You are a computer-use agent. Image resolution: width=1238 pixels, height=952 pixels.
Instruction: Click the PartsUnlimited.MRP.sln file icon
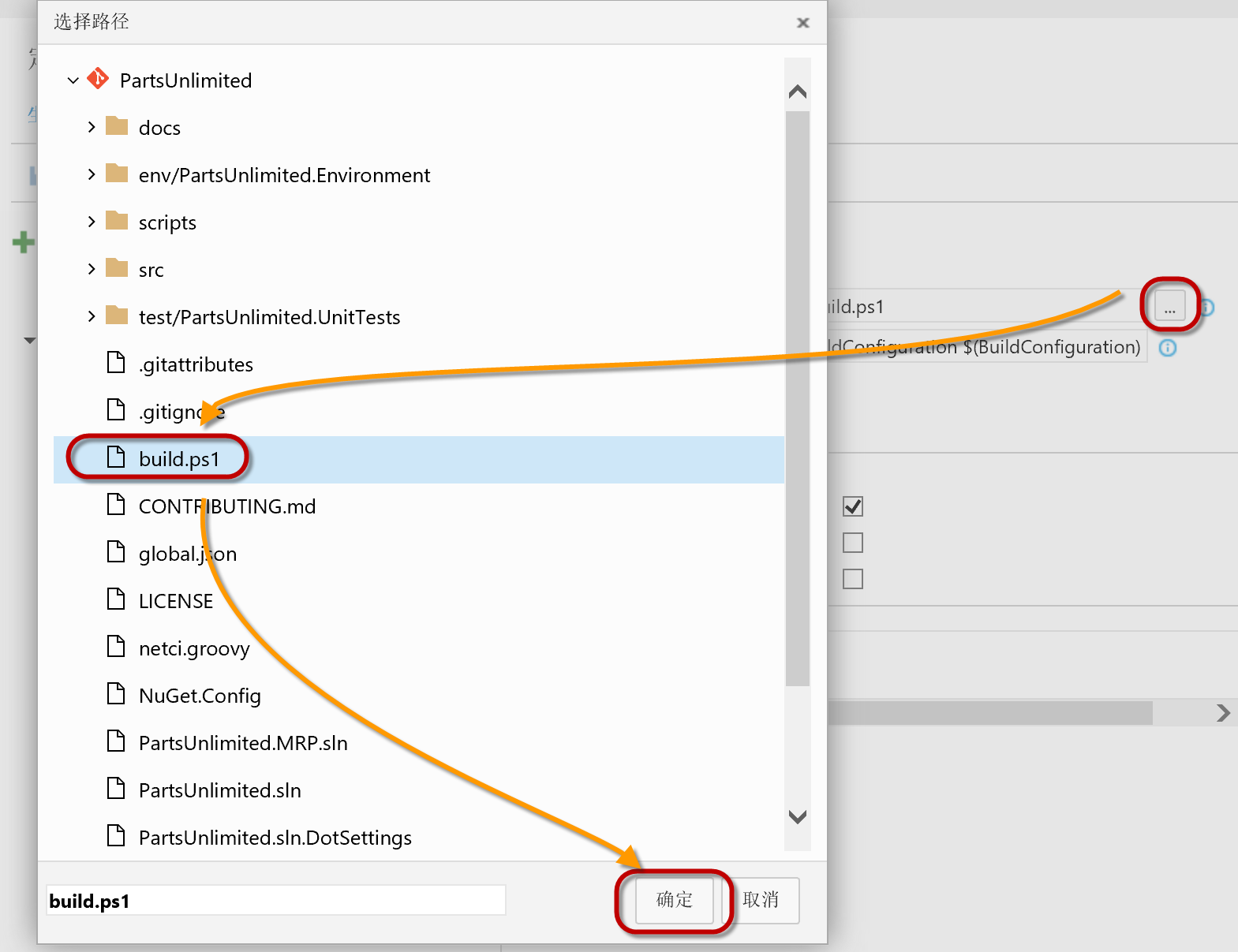(x=116, y=741)
